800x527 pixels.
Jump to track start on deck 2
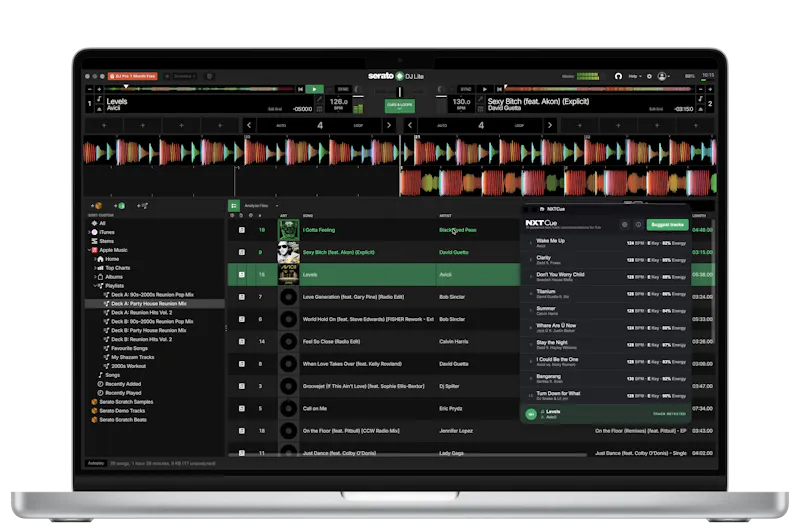tap(499, 89)
